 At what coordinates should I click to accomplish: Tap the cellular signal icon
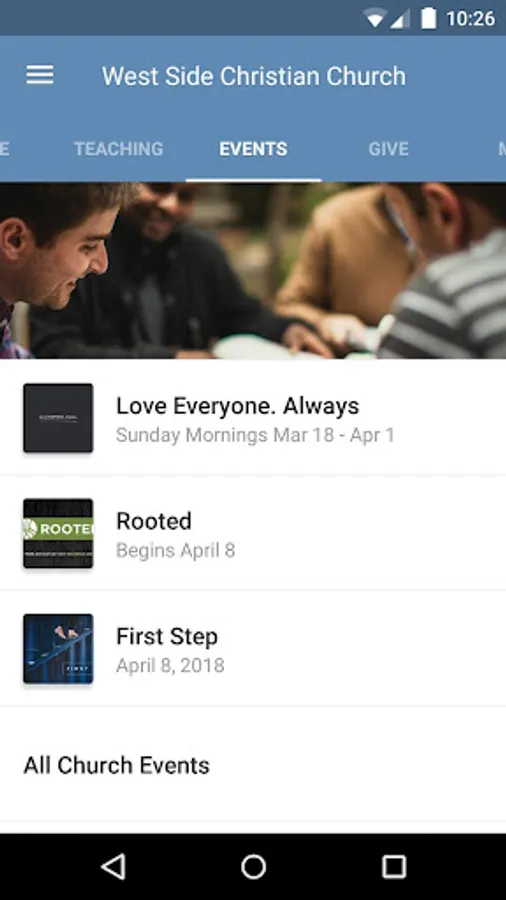pos(400,19)
